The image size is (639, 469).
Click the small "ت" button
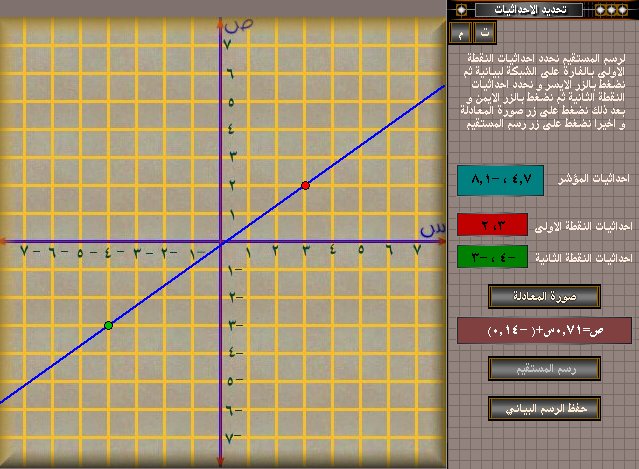click(486, 30)
